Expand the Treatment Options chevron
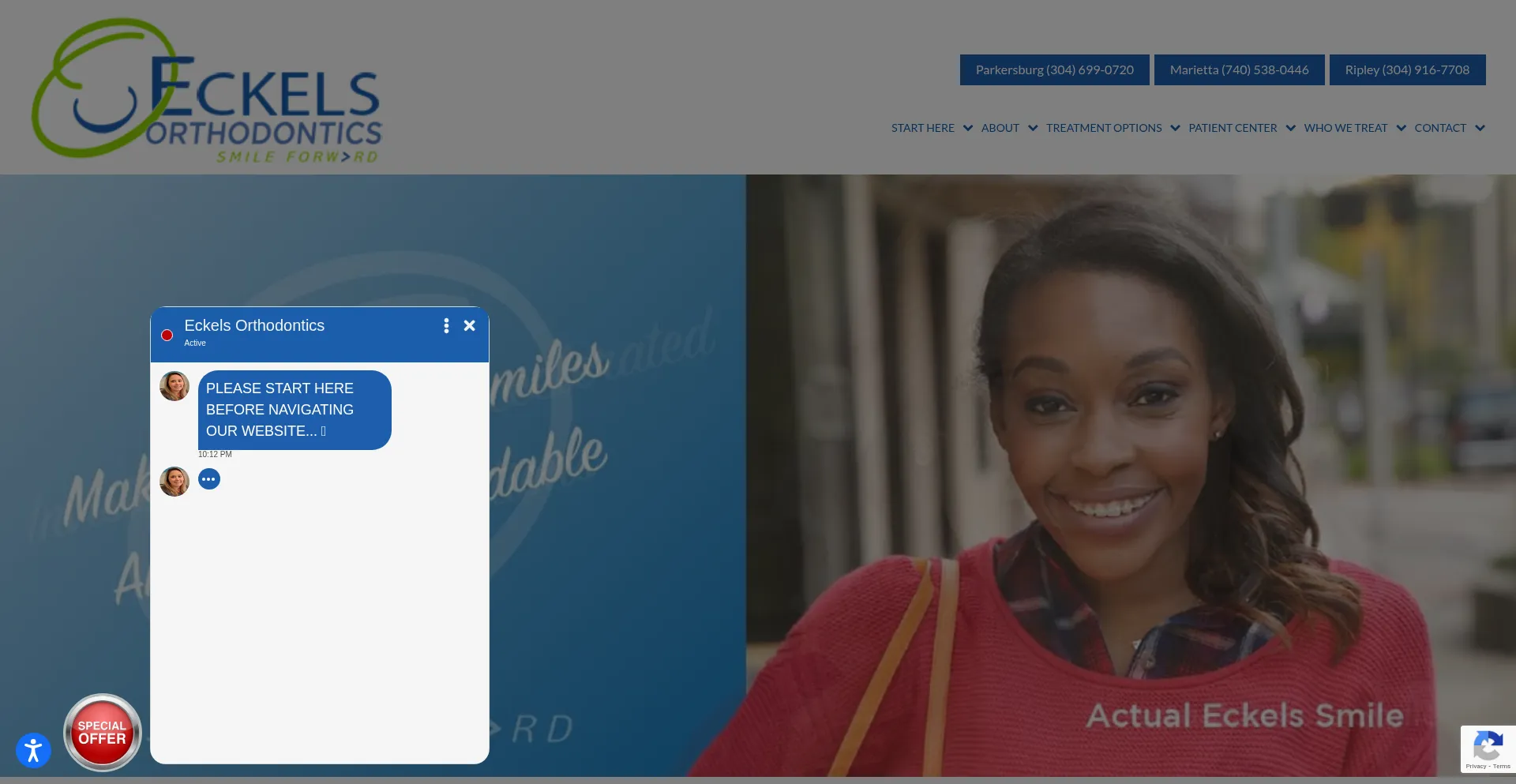Image resolution: width=1516 pixels, height=784 pixels. (1176, 128)
